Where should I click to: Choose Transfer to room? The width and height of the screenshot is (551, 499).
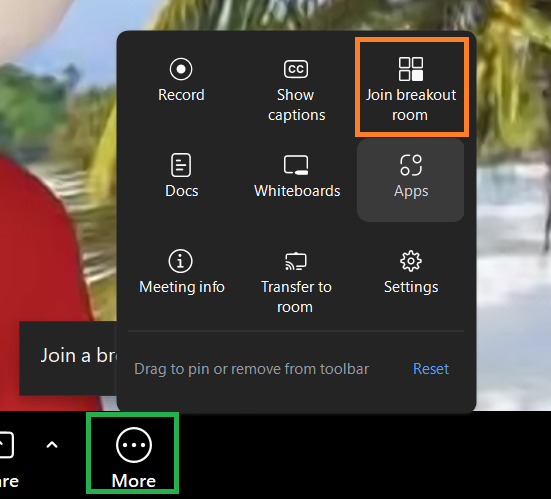pyautogui.click(x=296, y=282)
